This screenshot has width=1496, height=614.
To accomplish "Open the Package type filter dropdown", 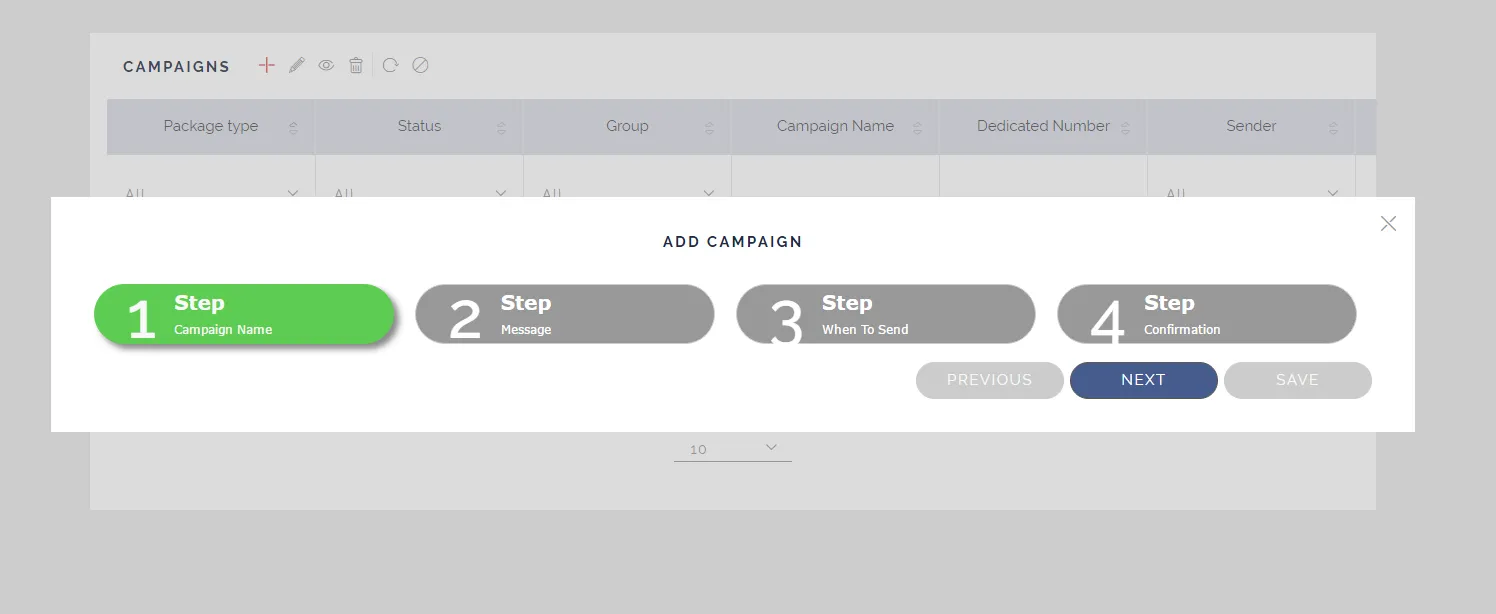I will pos(293,192).
